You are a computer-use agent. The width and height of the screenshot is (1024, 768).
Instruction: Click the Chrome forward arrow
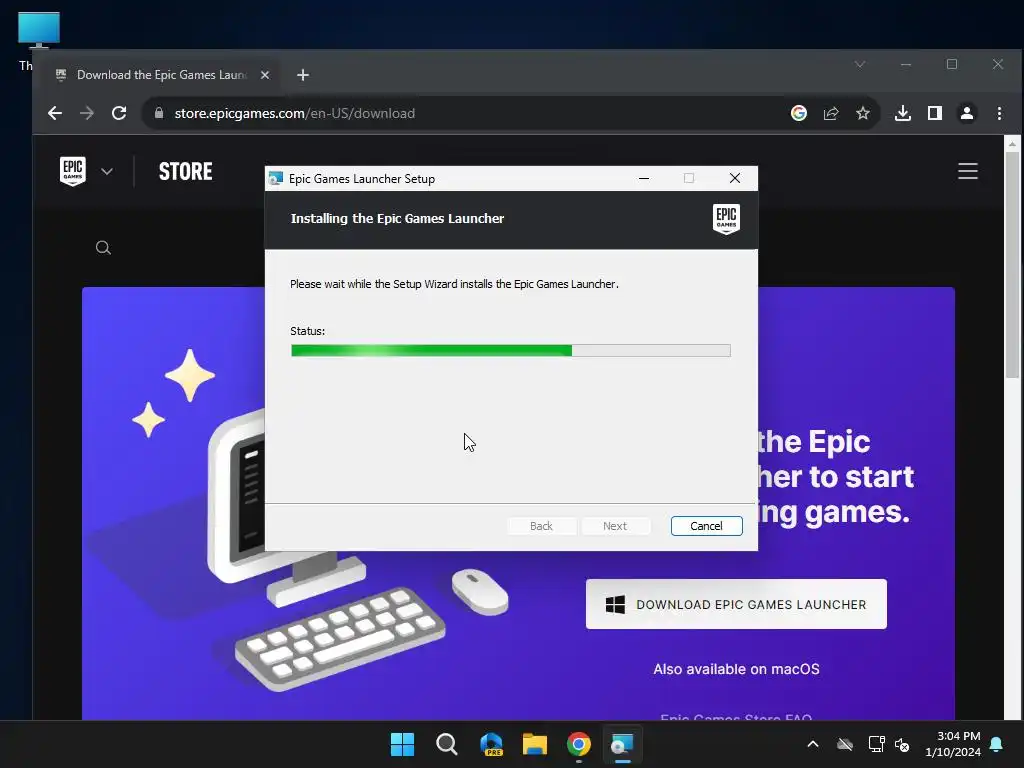pos(87,113)
